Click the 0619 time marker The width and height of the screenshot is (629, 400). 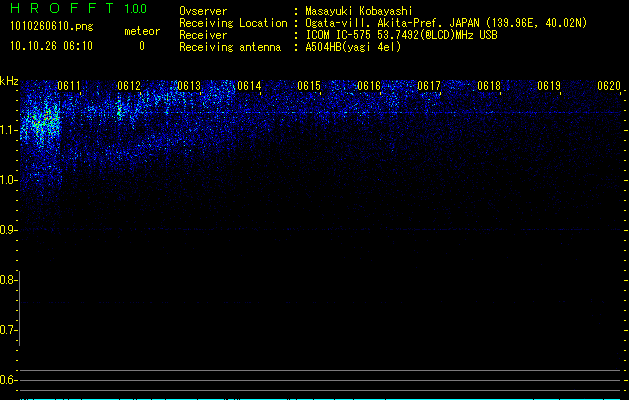coord(549,86)
